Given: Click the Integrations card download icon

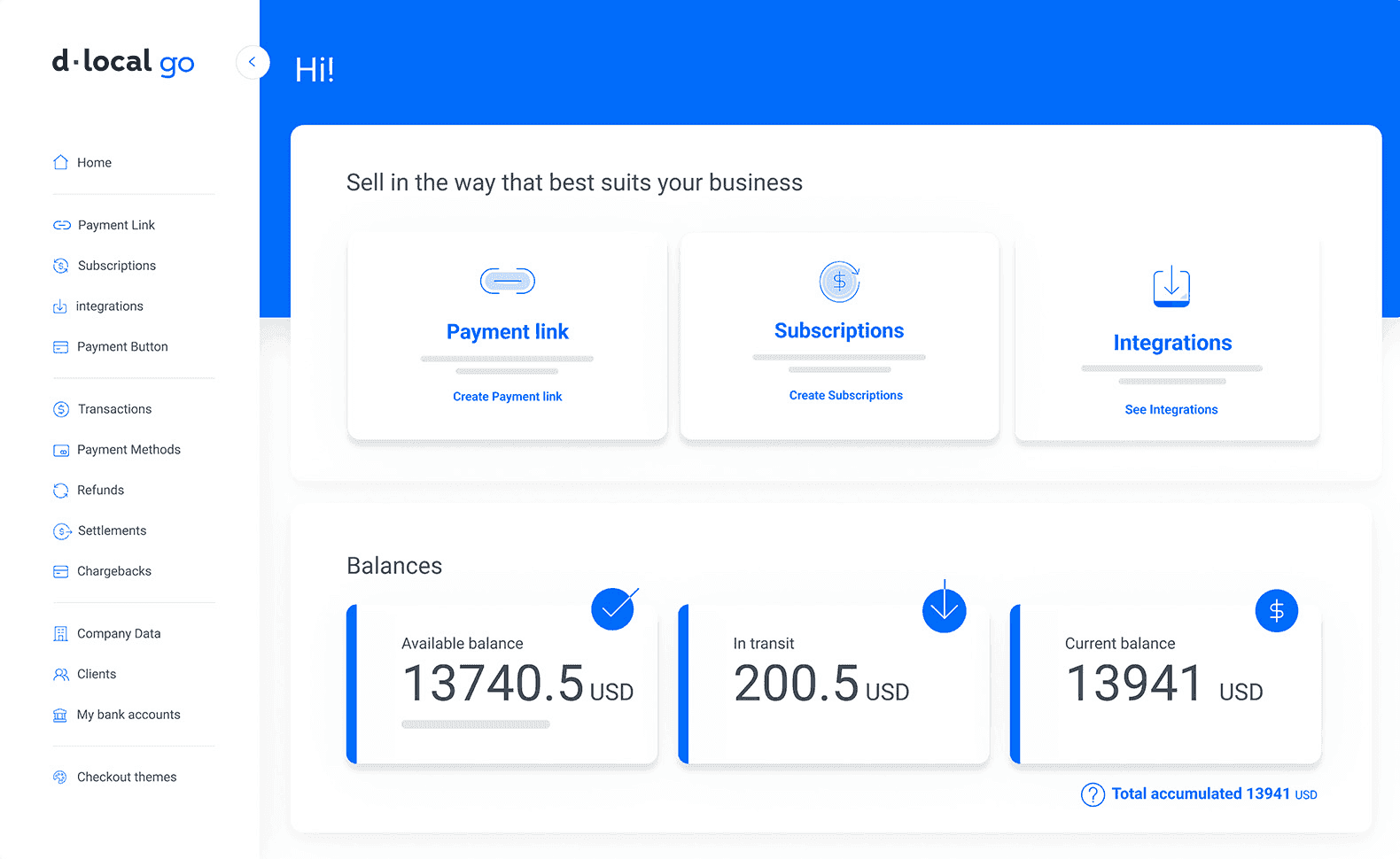Looking at the screenshot, I should point(1171,287).
